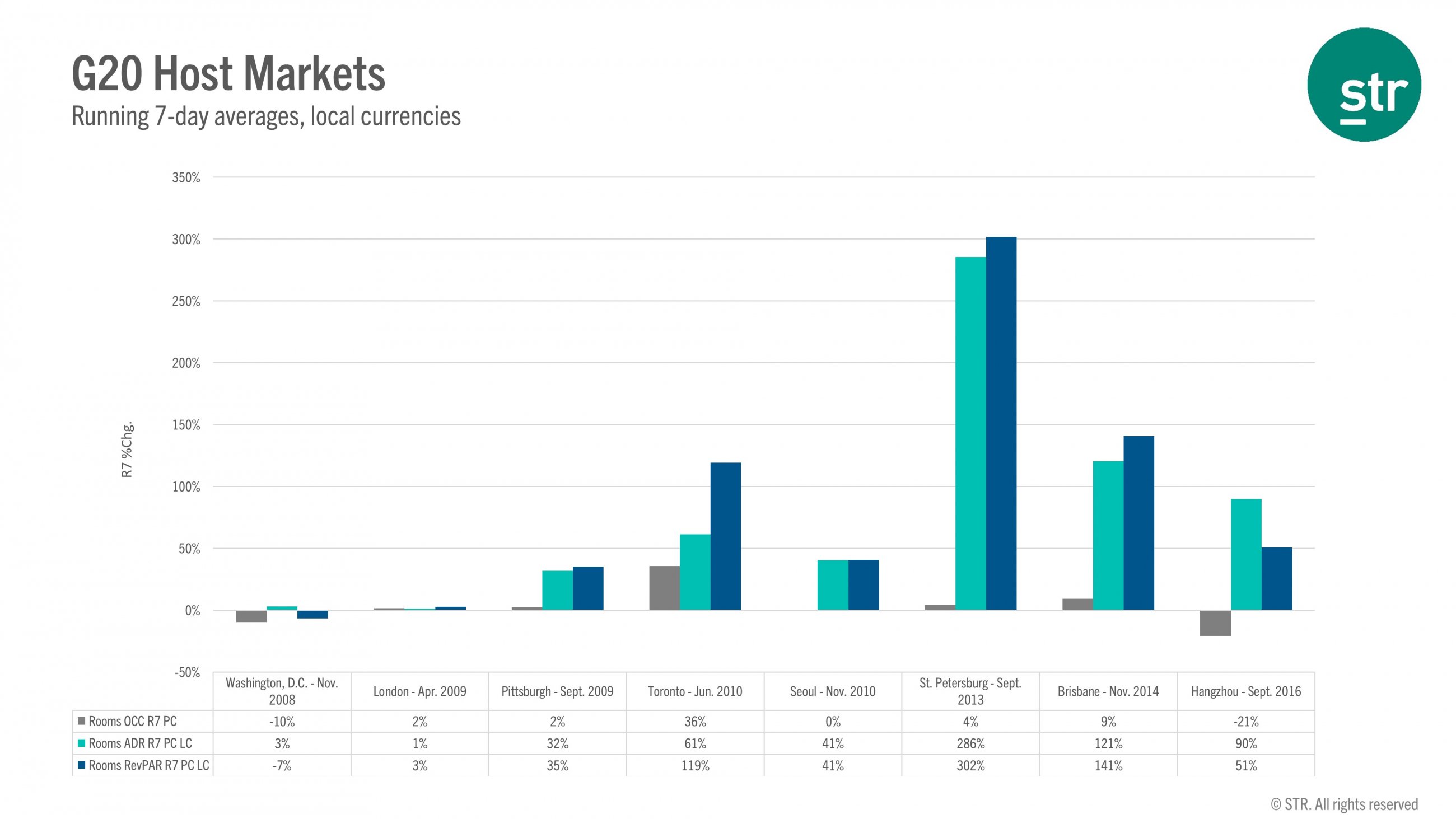Click the navy Rooms RevPAR legend square
The height and width of the screenshot is (819, 1456).
pos(81,765)
